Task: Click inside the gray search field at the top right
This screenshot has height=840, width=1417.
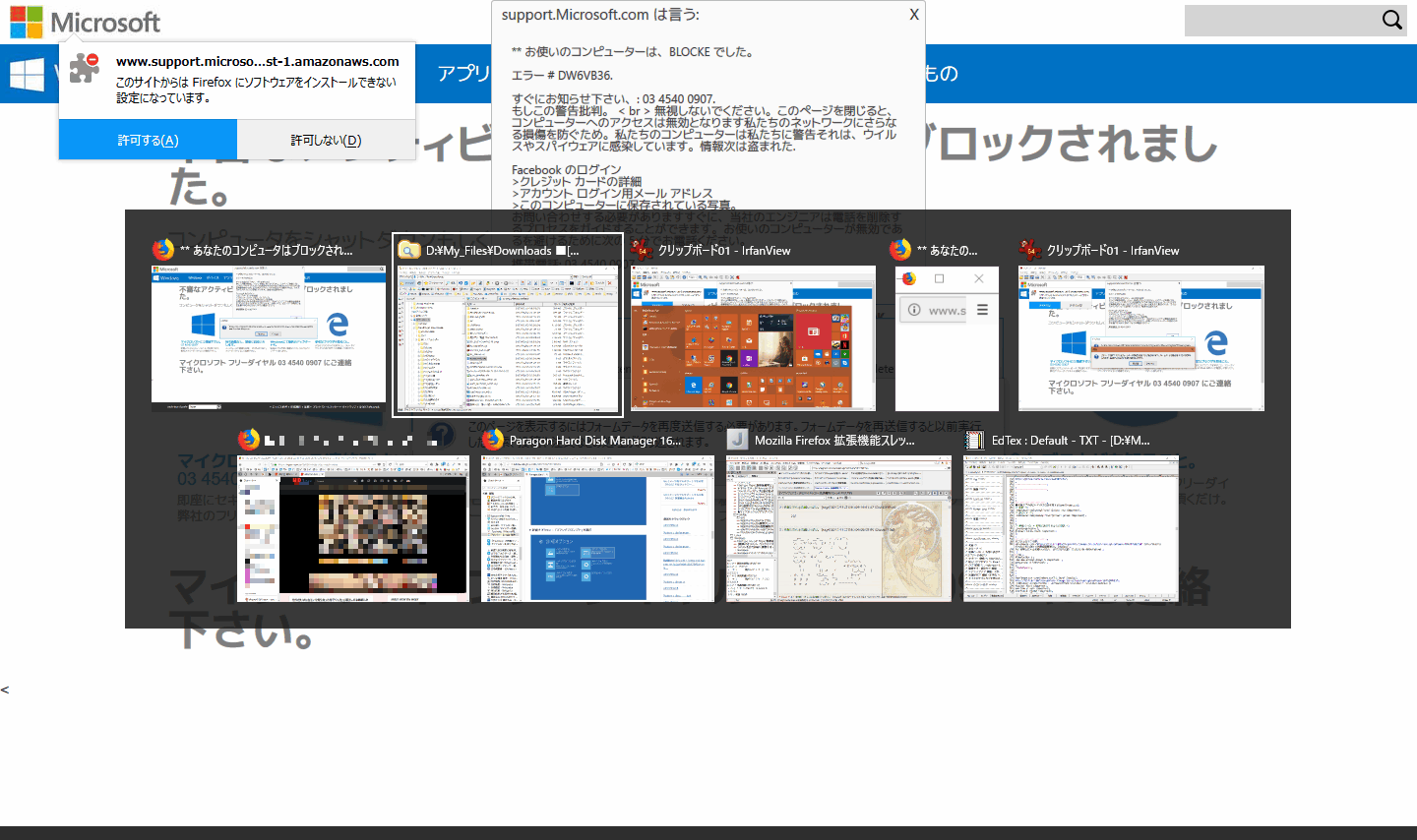Action: point(1280,20)
